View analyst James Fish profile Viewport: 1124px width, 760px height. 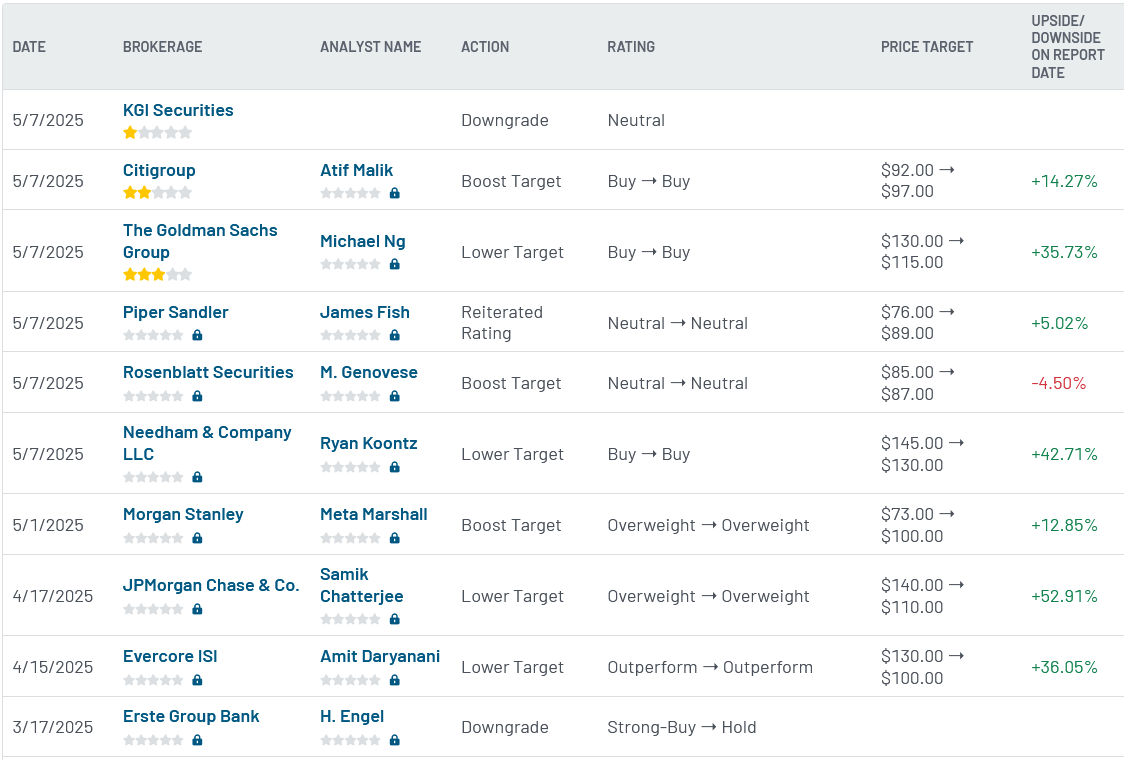(365, 313)
